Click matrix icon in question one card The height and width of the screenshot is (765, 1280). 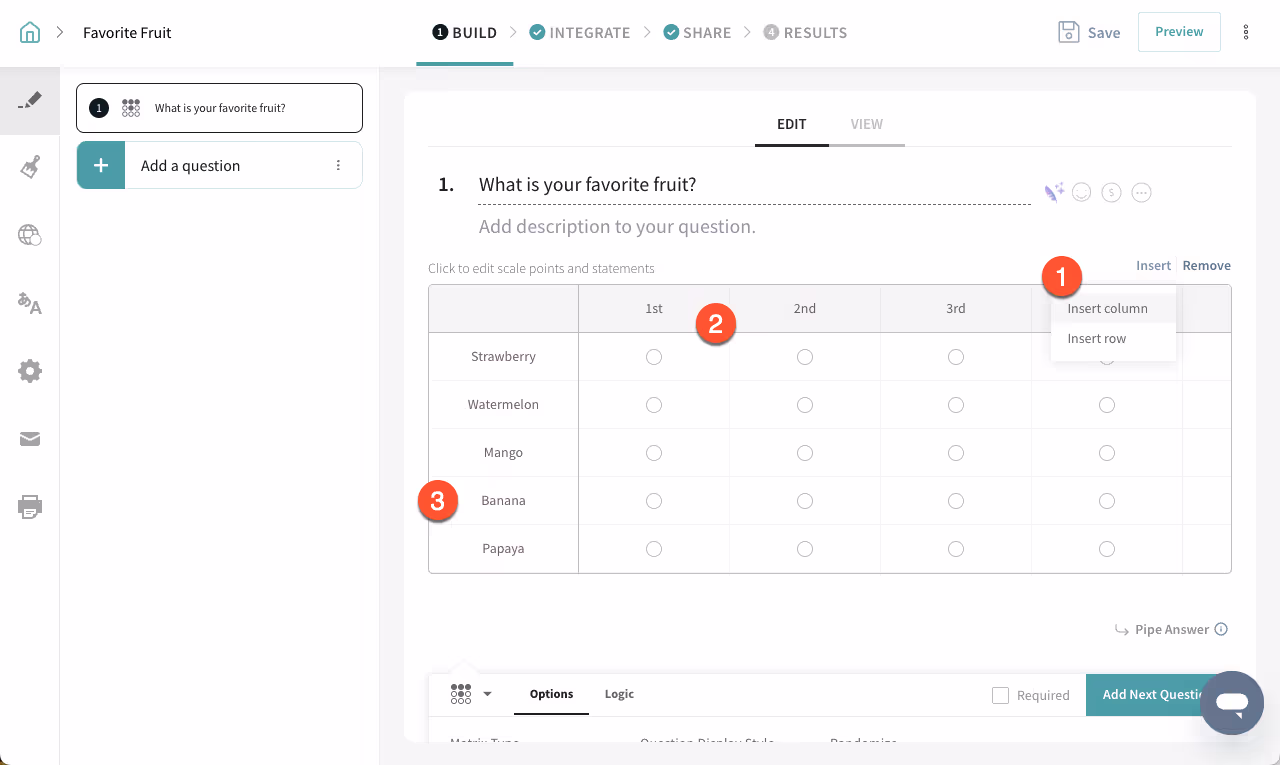tap(131, 108)
